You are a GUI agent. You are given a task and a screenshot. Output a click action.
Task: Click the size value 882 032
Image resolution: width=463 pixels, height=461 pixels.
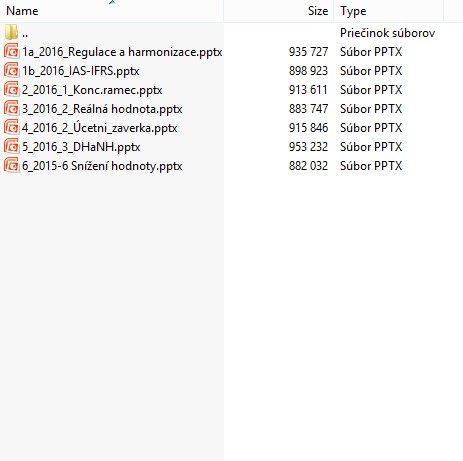coord(308,166)
